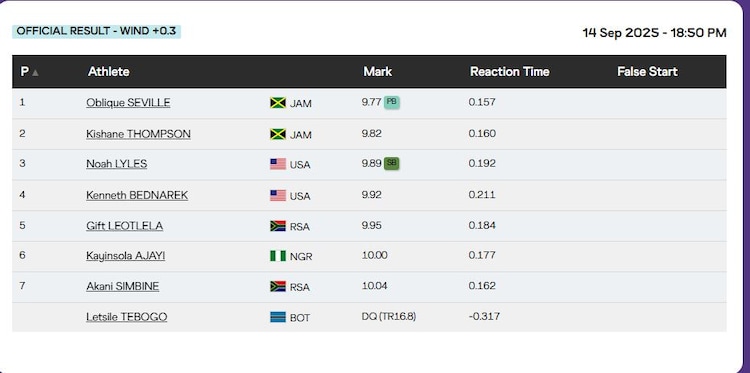Open Oblique SEVILLE athlete profile

128,103
